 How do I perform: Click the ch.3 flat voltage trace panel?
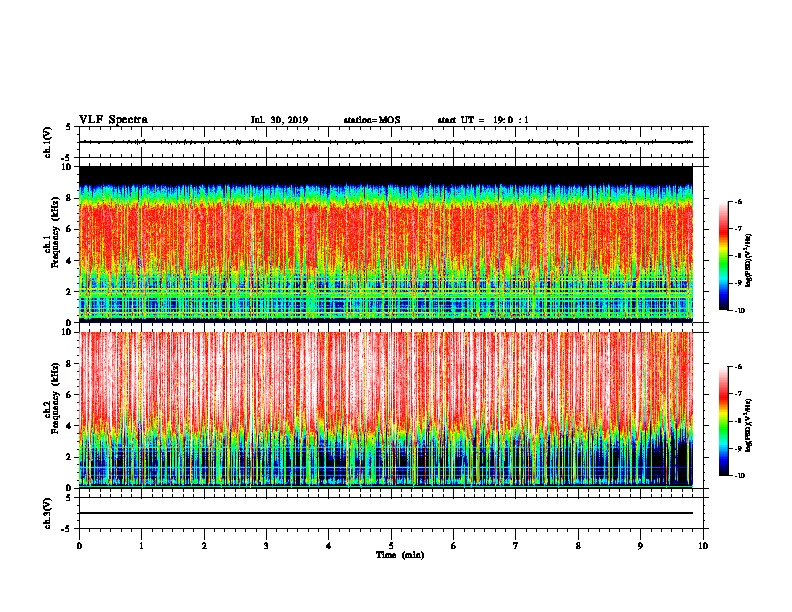pos(391,513)
